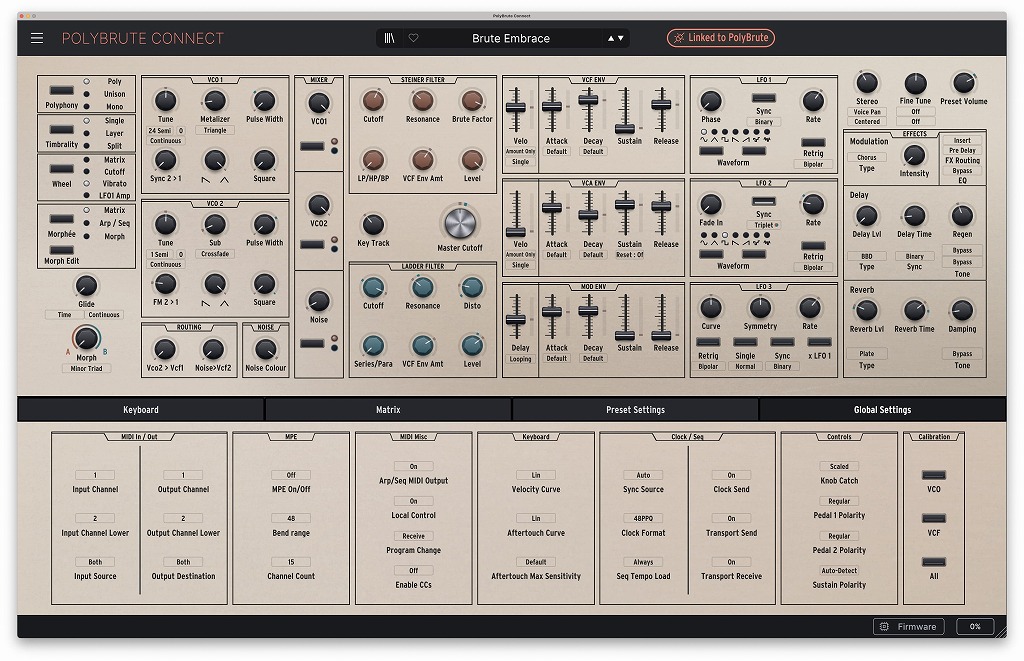1024x661 pixels.
Task: Click the Sync 2 > 1 knob
Action: pyautogui.click(x=165, y=160)
